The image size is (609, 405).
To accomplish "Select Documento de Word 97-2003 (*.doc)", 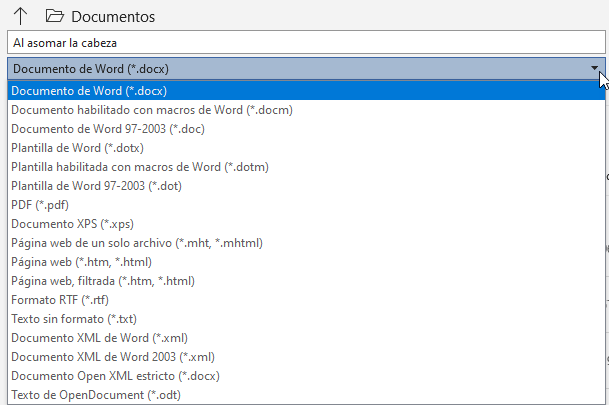I will click(x=110, y=129).
